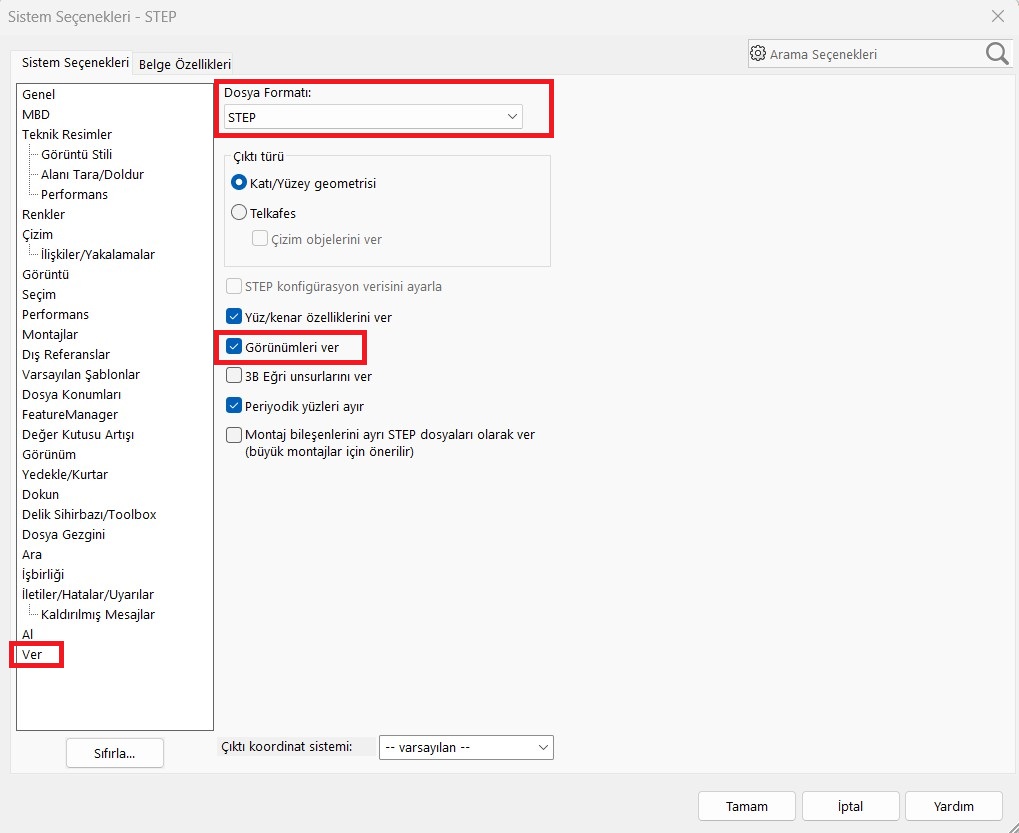Select Ara category
This screenshot has height=833, width=1019.
point(32,554)
